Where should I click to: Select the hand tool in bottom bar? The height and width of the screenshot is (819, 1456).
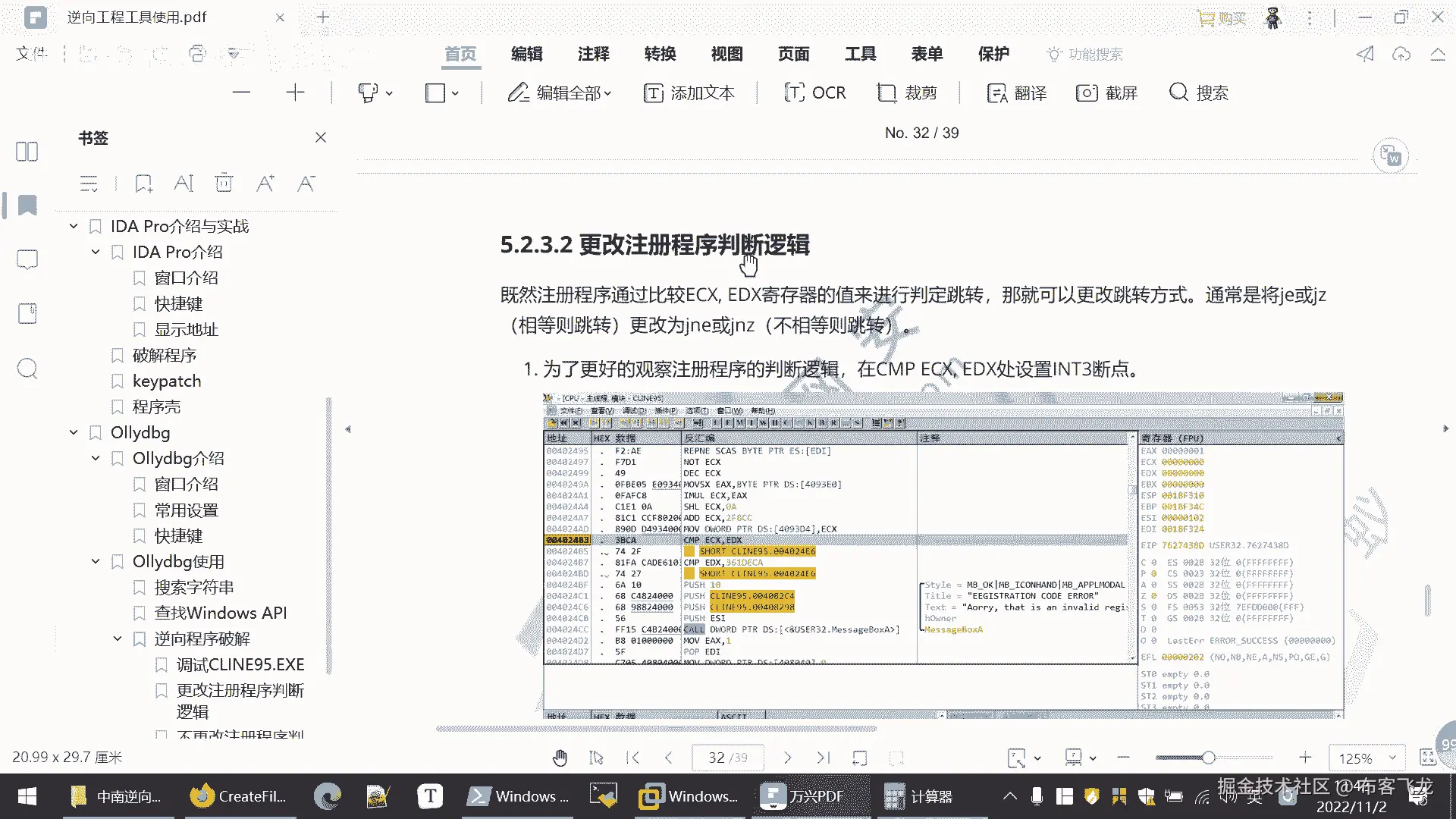560,758
